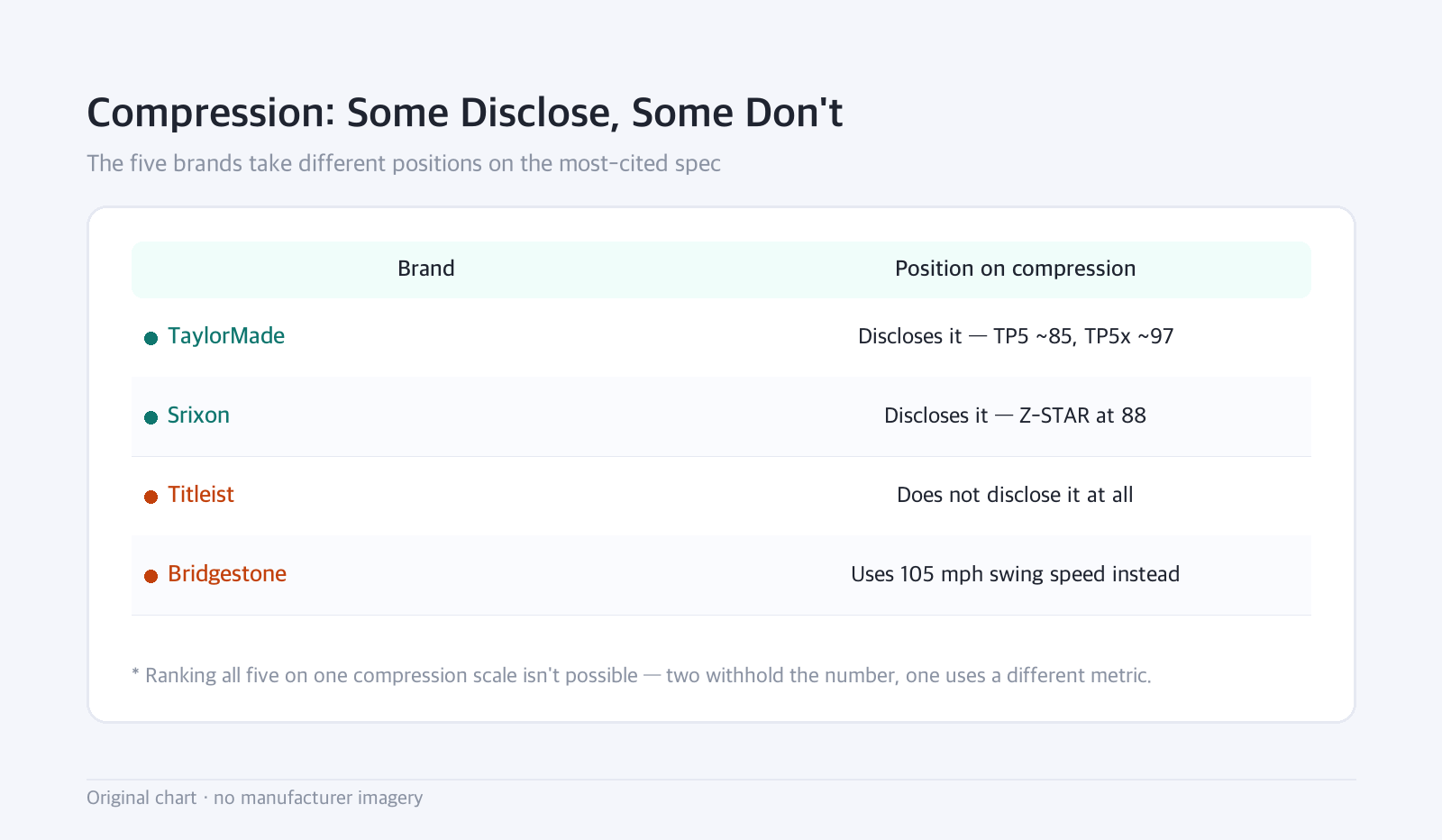The width and height of the screenshot is (1442, 840).
Task: Click the subtitle about five brands' positions
Action: coord(404,163)
